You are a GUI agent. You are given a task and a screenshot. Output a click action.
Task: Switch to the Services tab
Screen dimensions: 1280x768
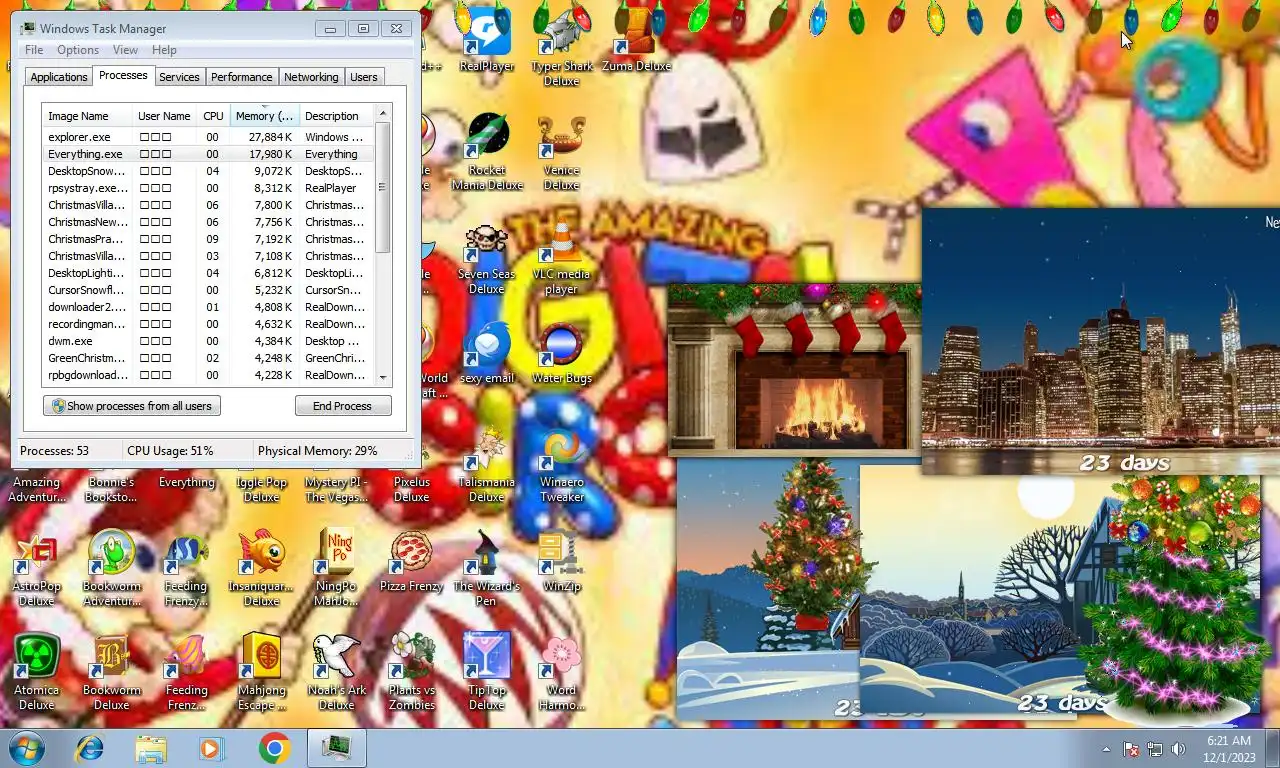pos(179,77)
